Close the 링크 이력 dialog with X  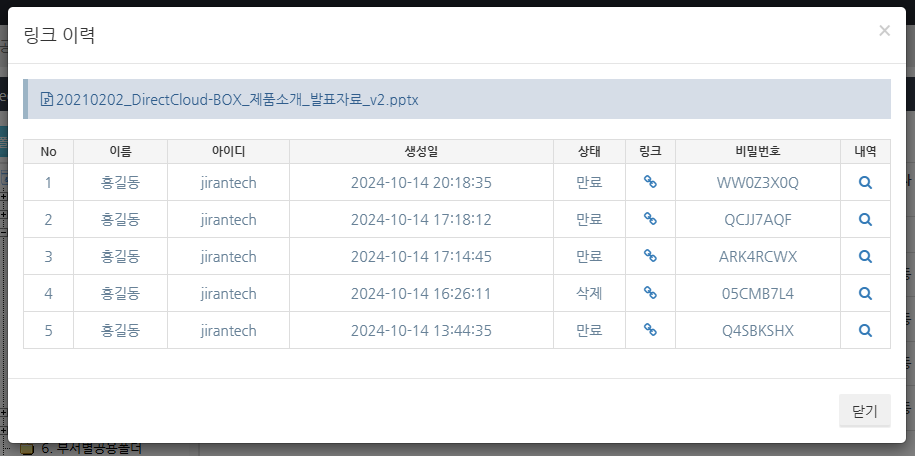884,31
